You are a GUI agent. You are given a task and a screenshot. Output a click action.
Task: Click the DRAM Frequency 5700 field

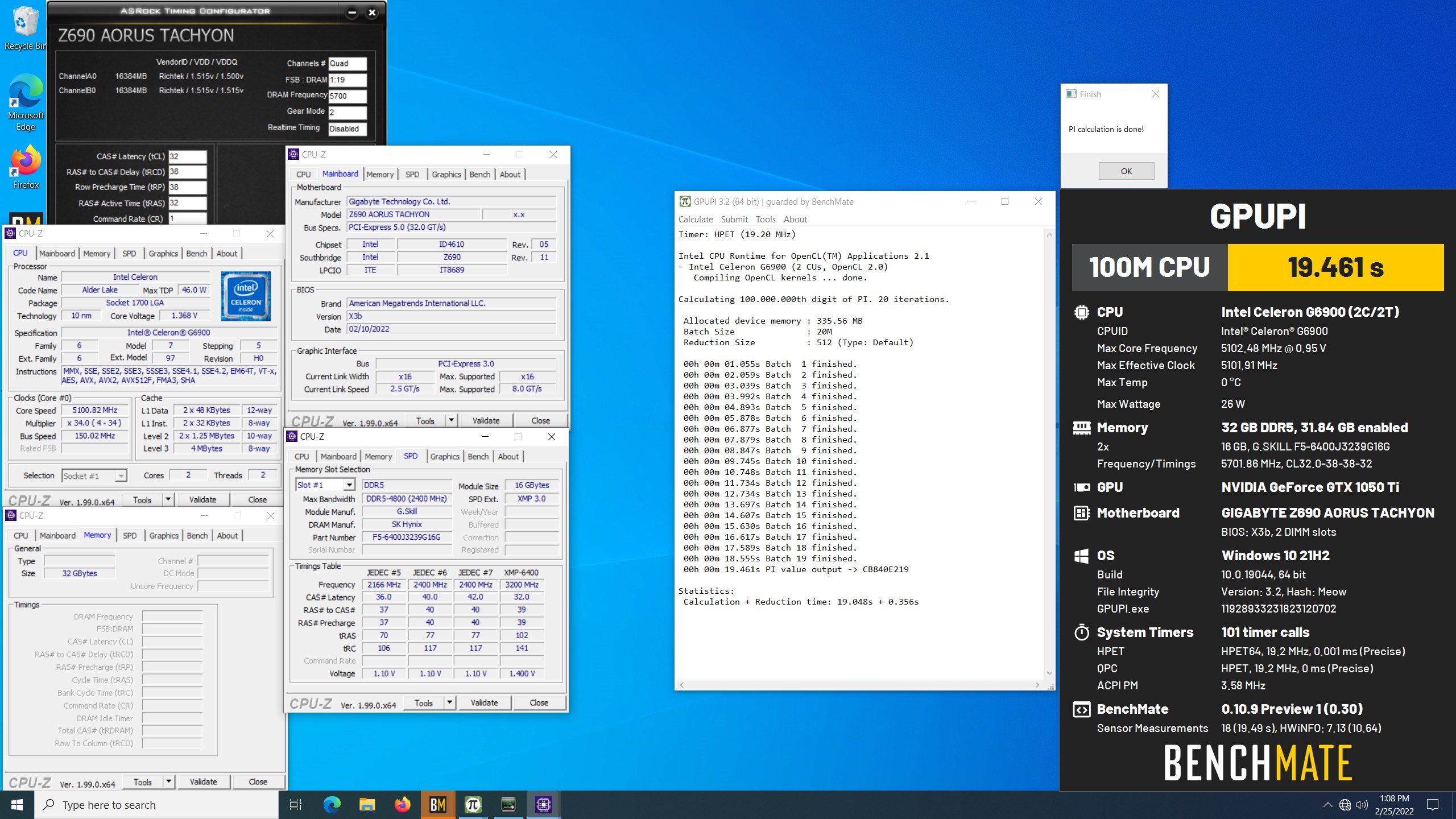pyautogui.click(x=348, y=96)
